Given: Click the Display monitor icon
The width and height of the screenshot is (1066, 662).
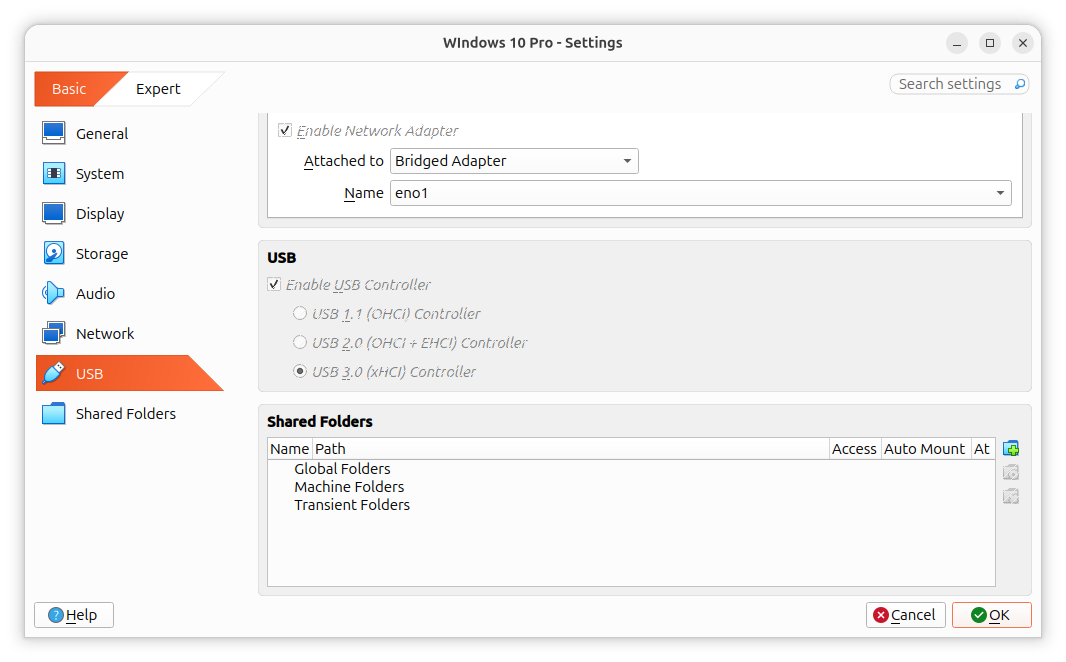Looking at the screenshot, I should (53, 213).
